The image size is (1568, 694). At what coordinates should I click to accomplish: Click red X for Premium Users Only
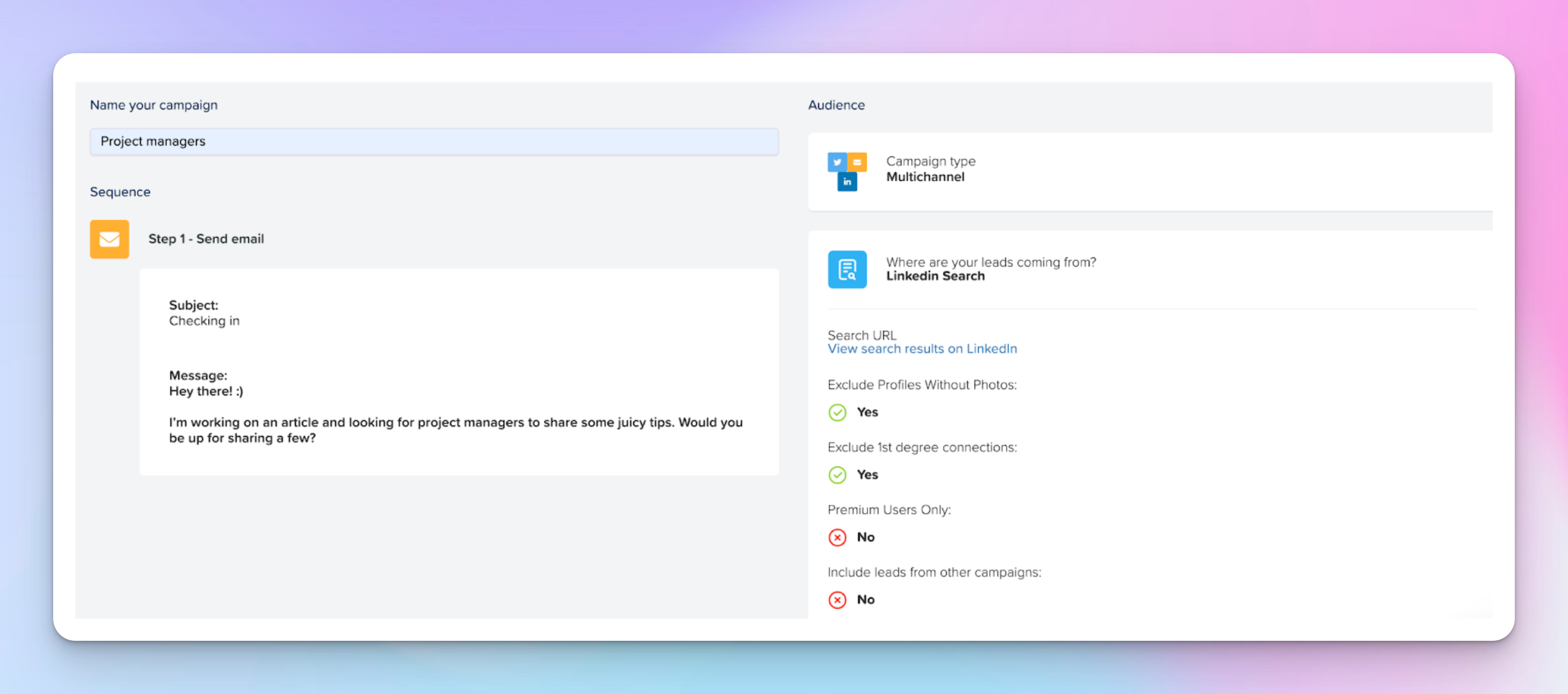tap(837, 537)
